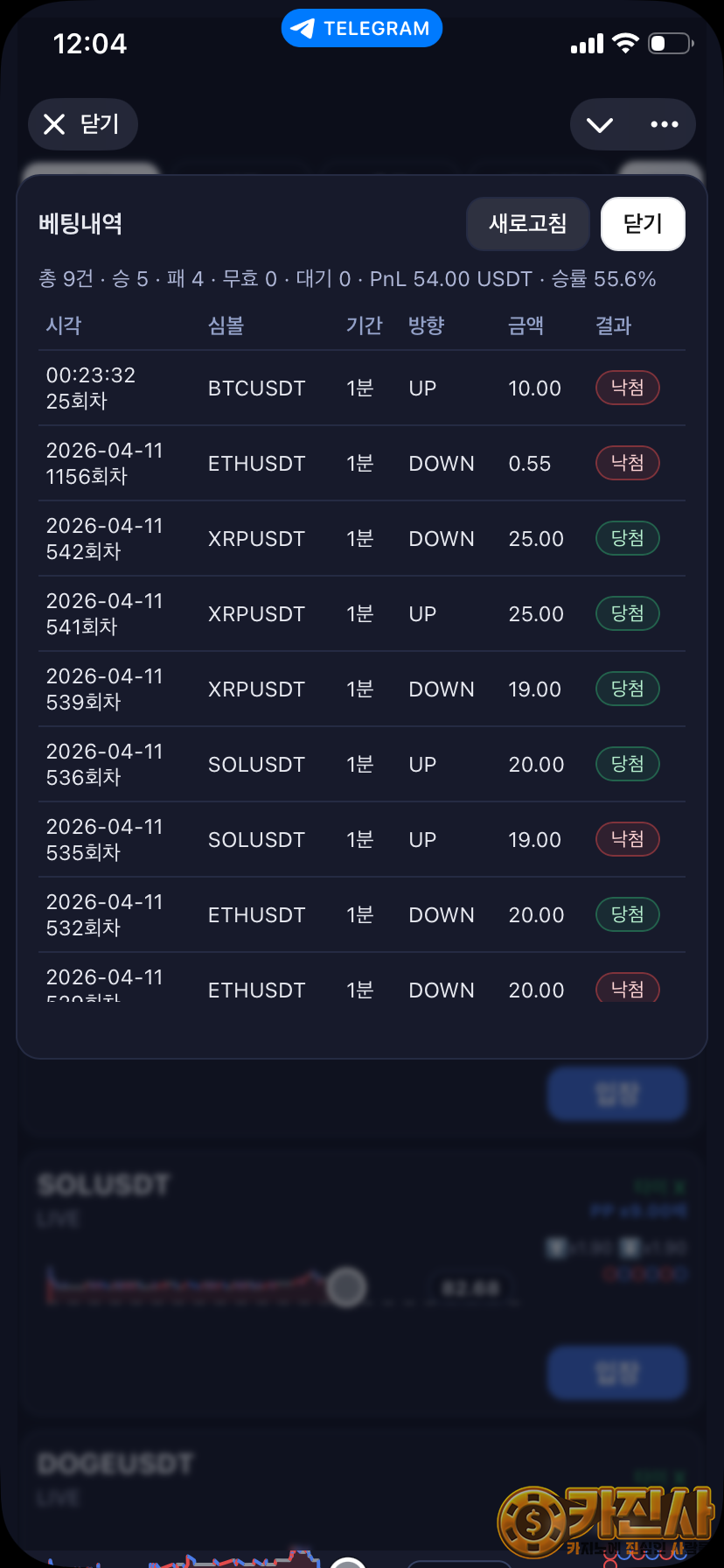Tap the SOLUSDT 535회차 낙첨 badge
This screenshot has height=1568, width=724.
(627, 839)
